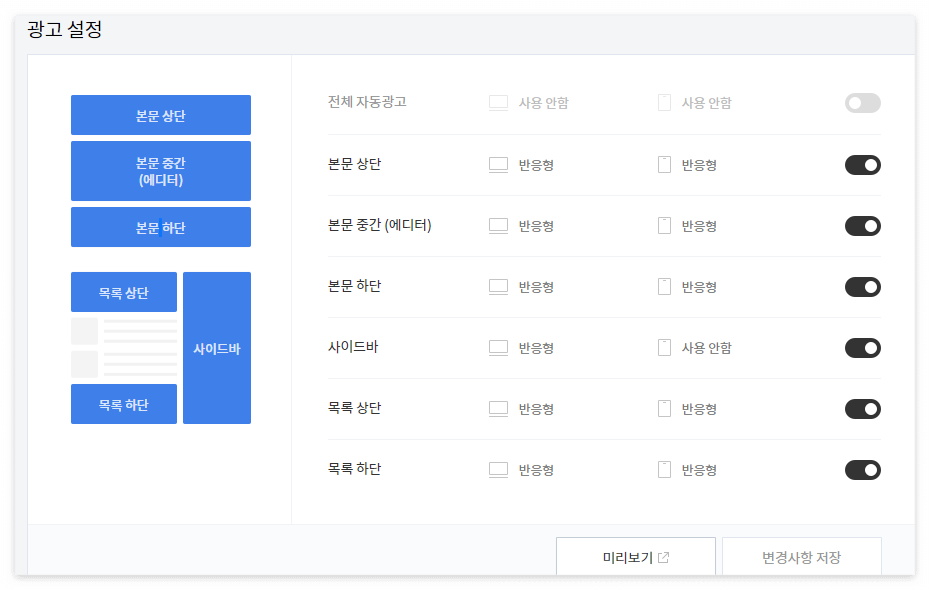Open 목록 하단 mobile 반응형 option
The height and width of the screenshot is (590, 930).
(x=699, y=471)
